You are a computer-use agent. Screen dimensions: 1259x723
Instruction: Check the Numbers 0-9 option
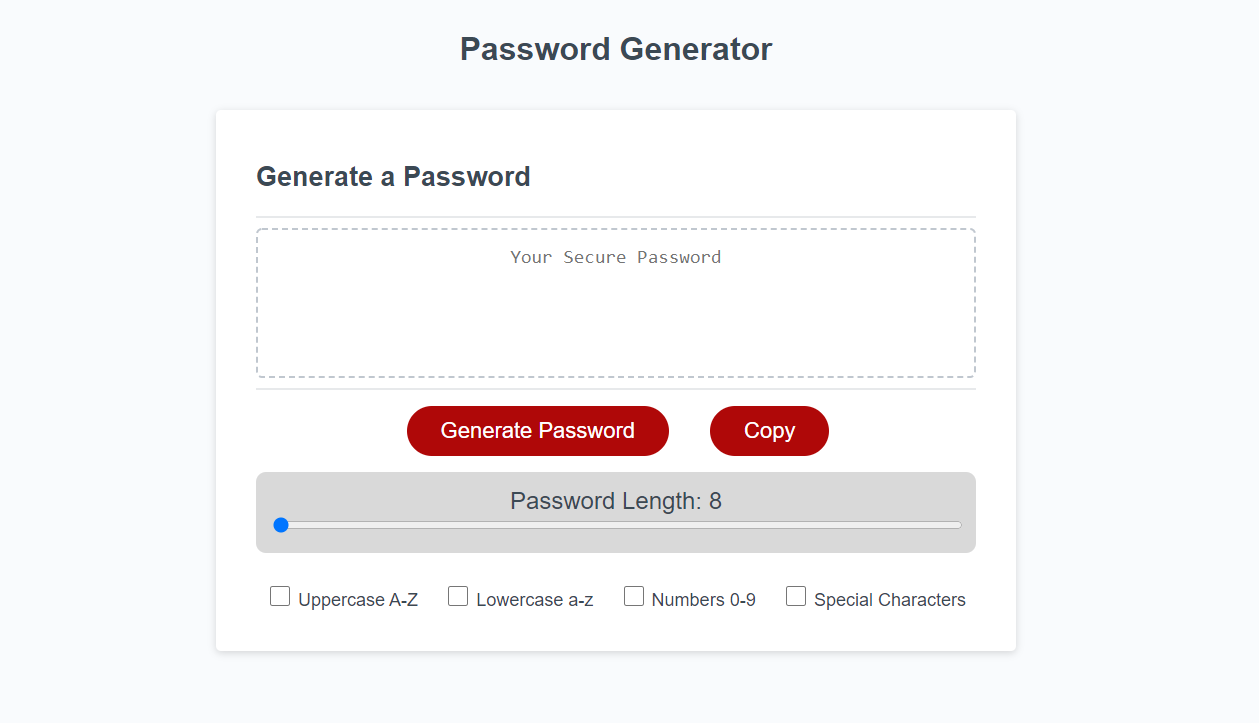click(634, 595)
